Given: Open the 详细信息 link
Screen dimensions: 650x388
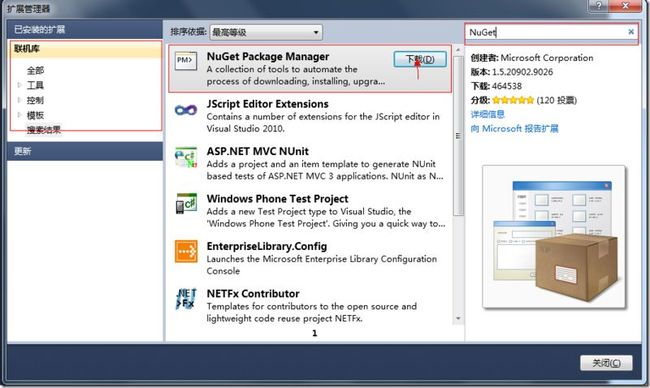Looking at the screenshot, I should pyautogui.click(x=488, y=114).
